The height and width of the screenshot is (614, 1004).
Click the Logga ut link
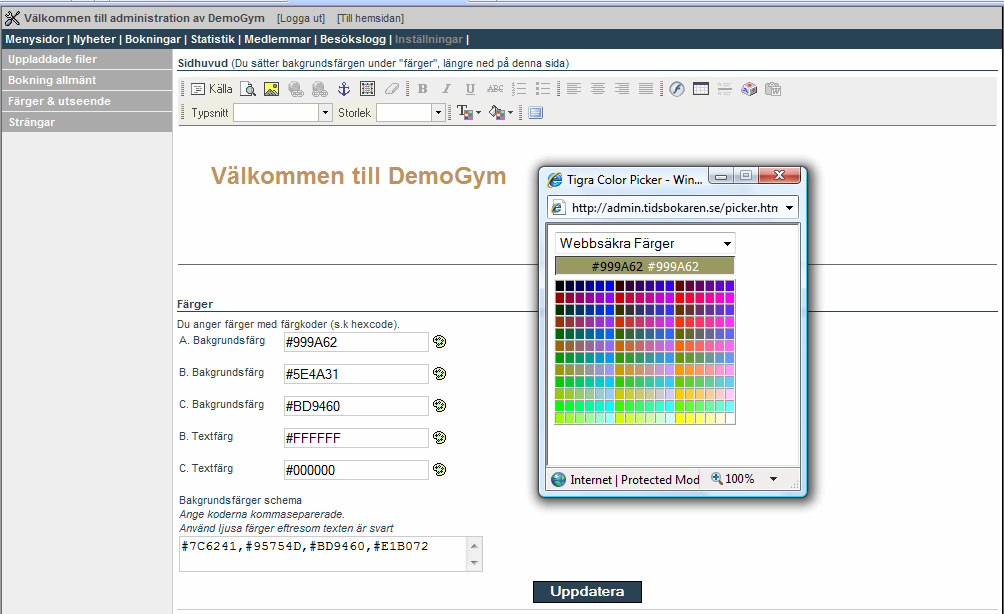(x=301, y=19)
